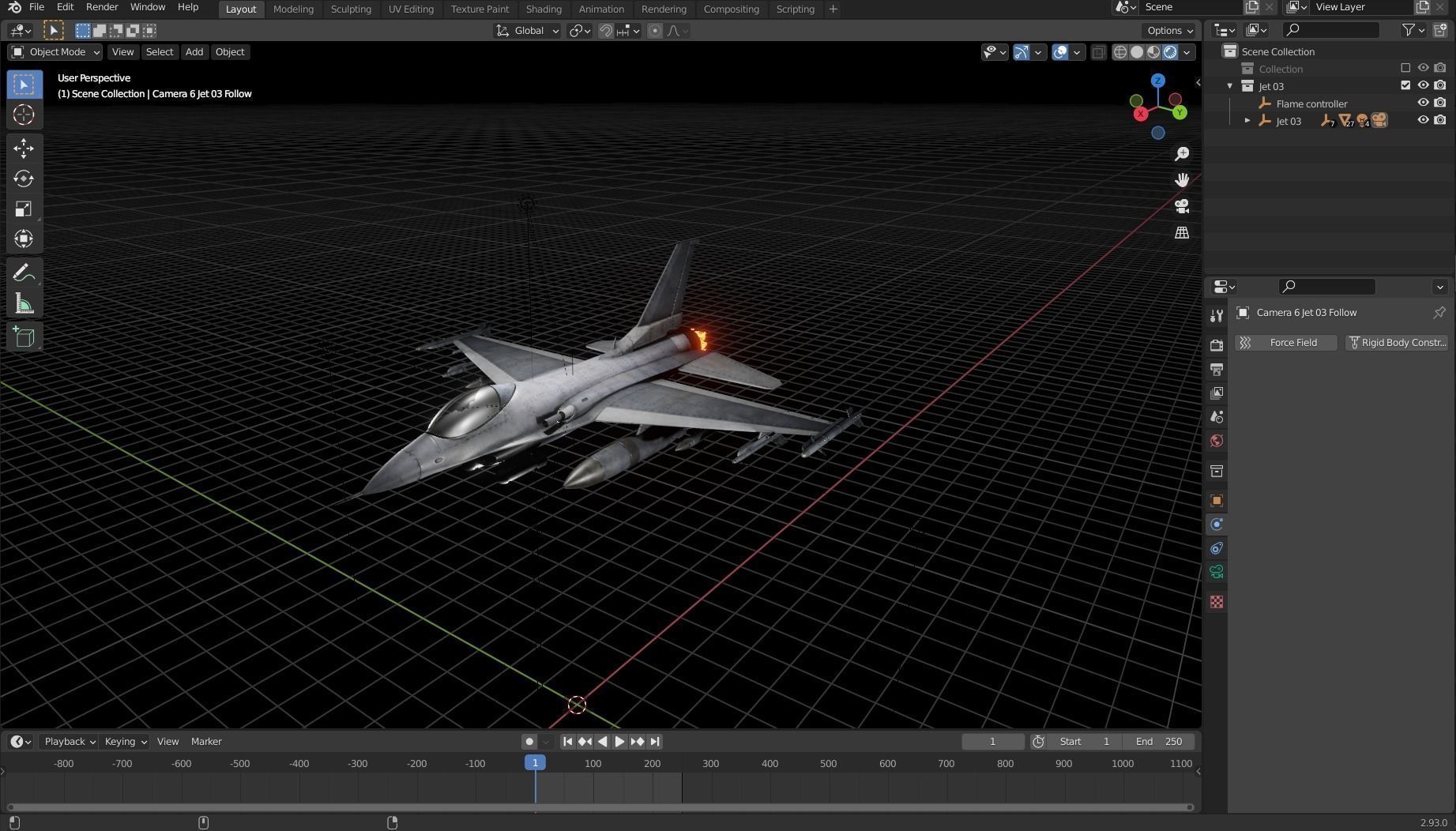Open the Render Properties tab

pyautogui.click(x=1217, y=345)
